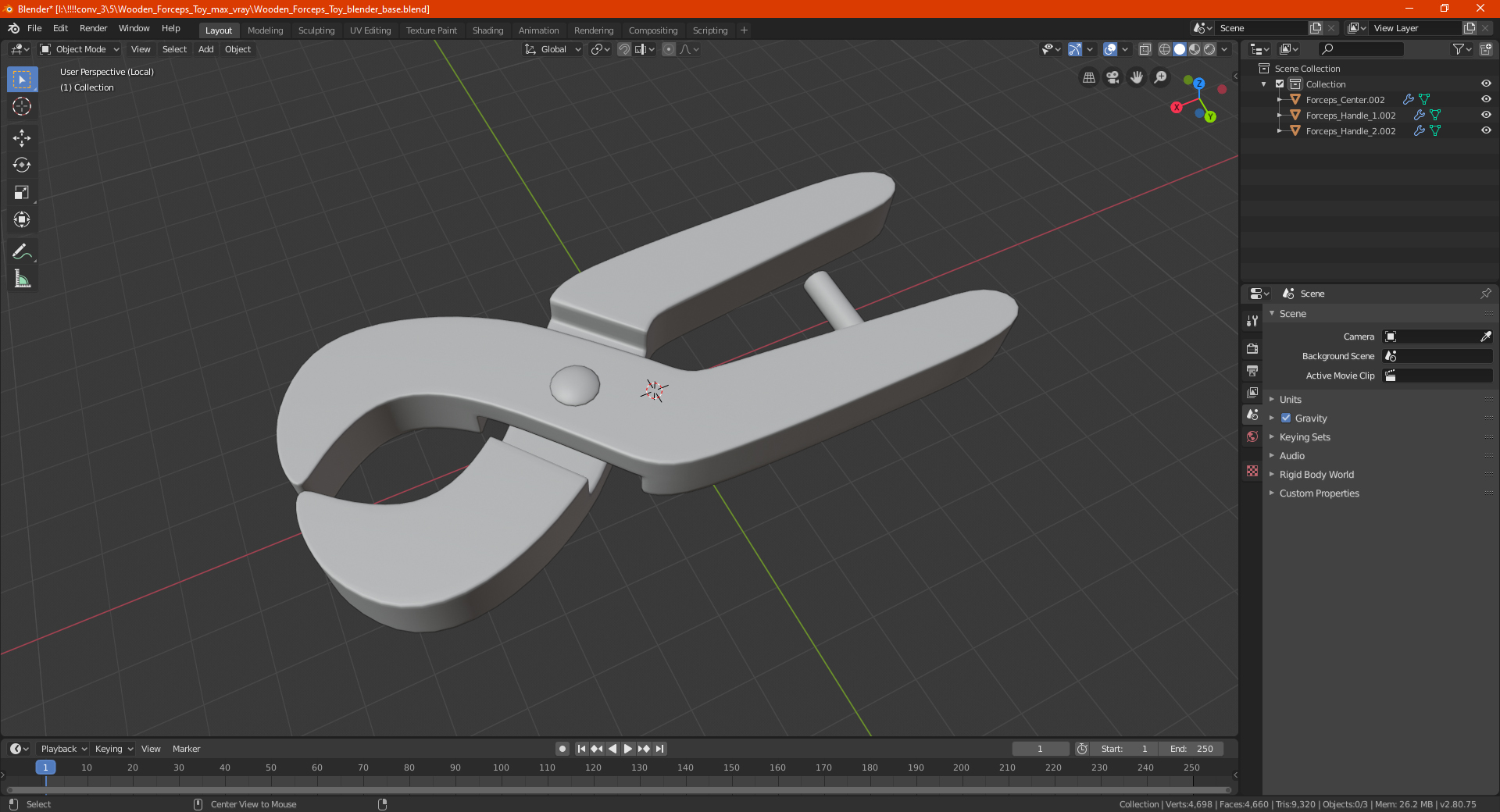
Task: Switch to the Shading workspace tab
Action: coord(487,30)
